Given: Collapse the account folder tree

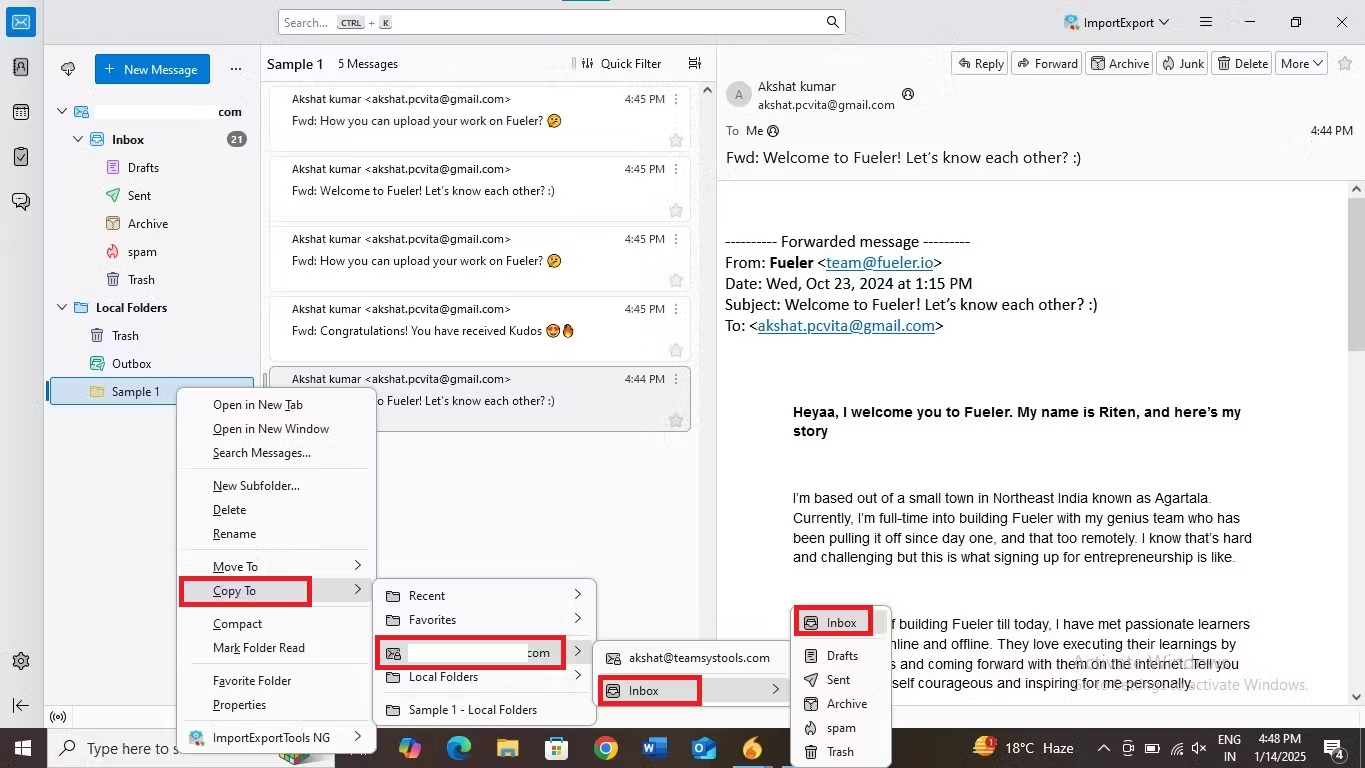Looking at the screenshot, I should (62, 112).
